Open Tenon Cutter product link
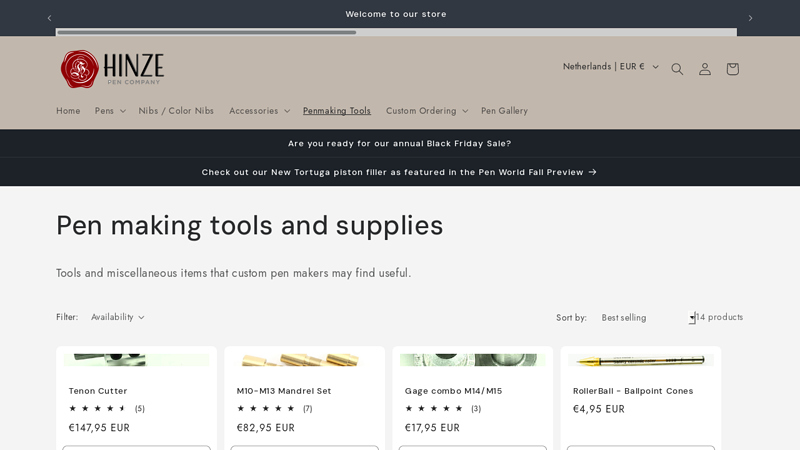The height and width of the screenshot is (450, 800). (98, 391)
